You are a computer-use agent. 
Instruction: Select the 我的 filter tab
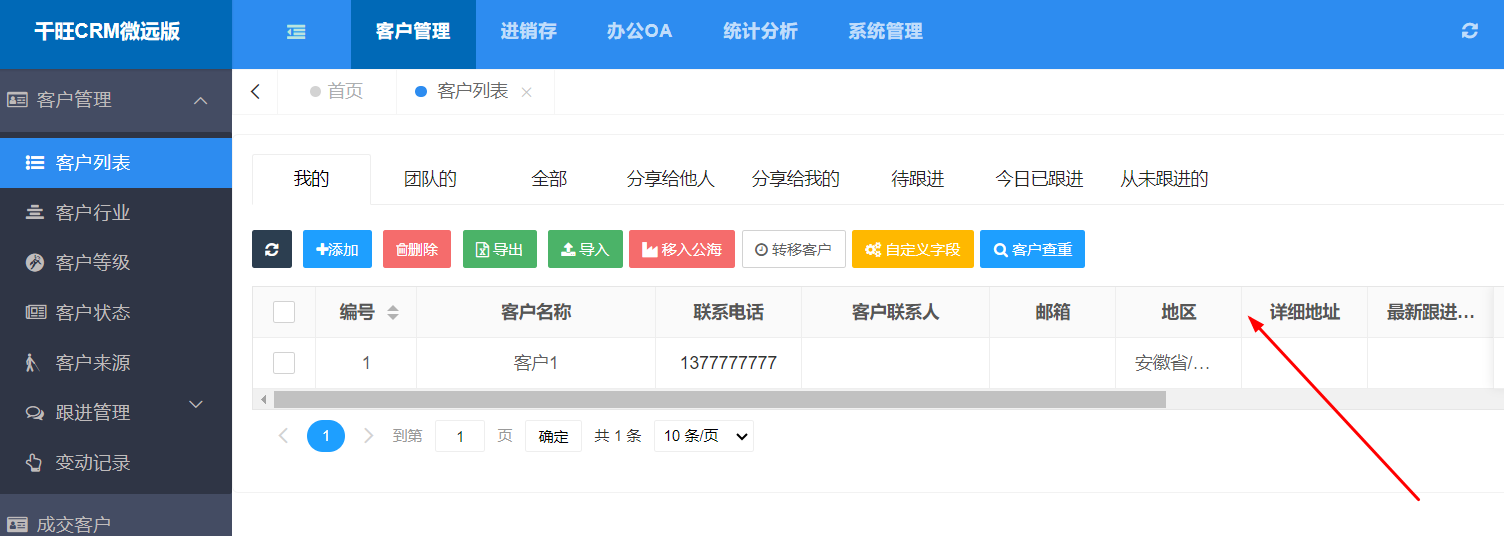pyautogui.click(x=311, y=179)
